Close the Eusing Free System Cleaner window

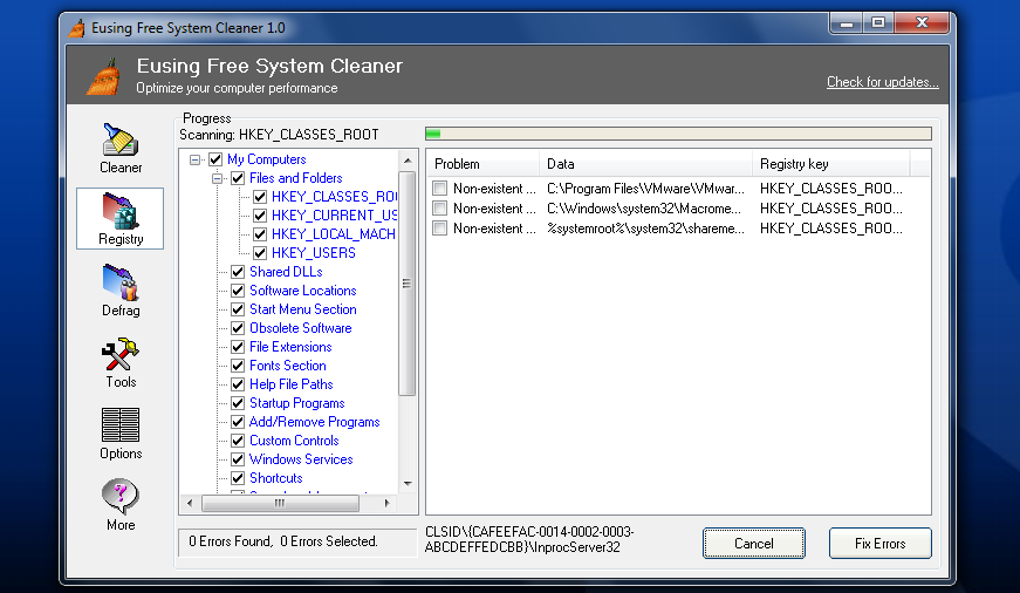(x=922, y=23)
